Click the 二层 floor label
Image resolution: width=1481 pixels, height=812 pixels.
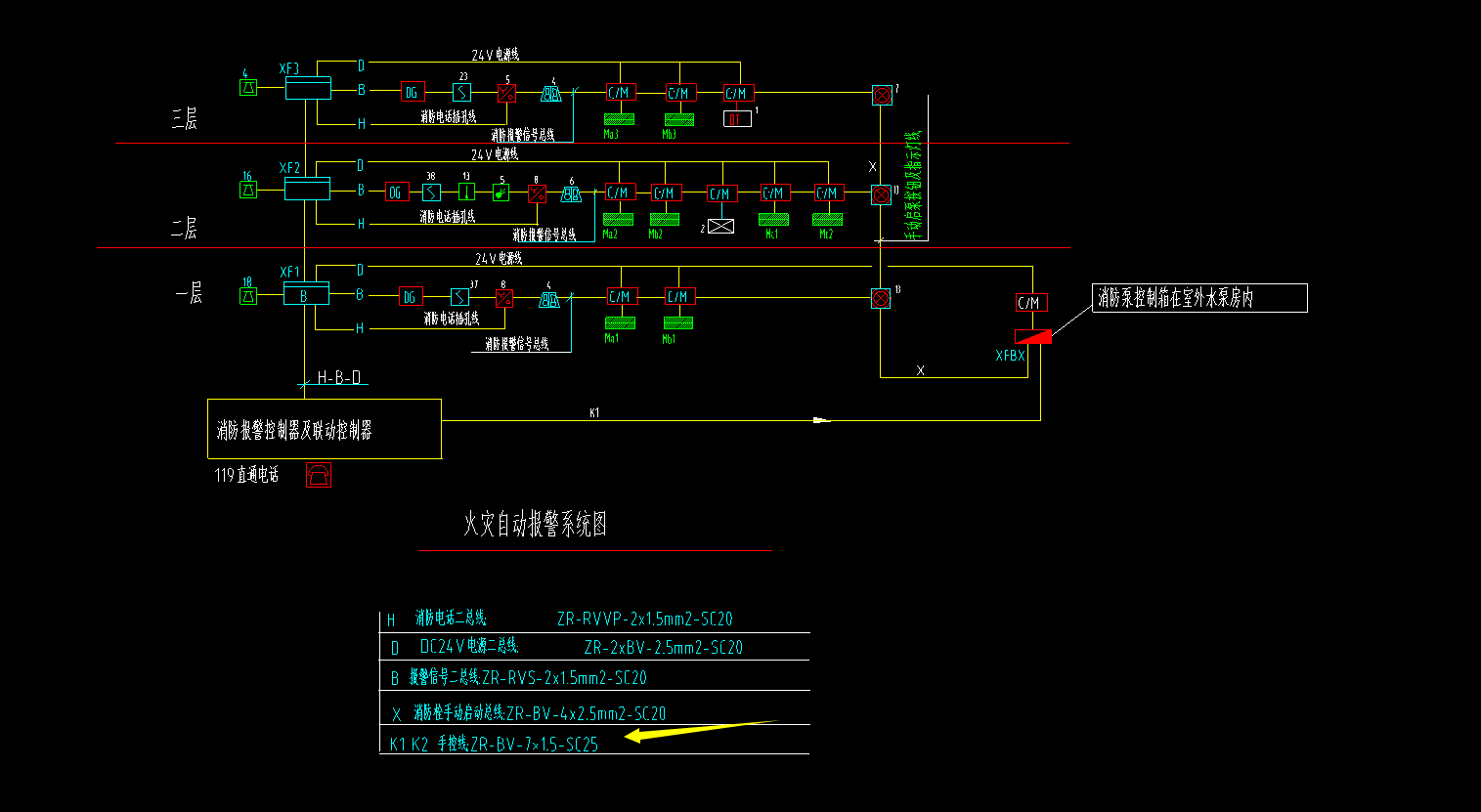[185, 229]
